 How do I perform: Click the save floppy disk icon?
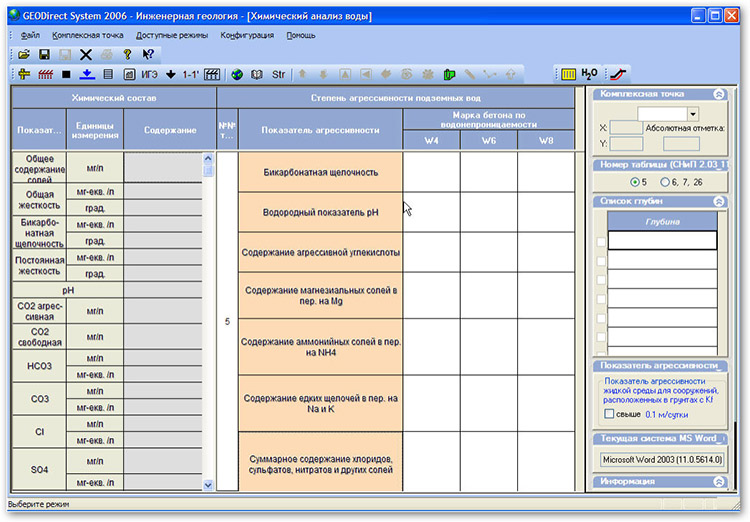click(44, 54)
